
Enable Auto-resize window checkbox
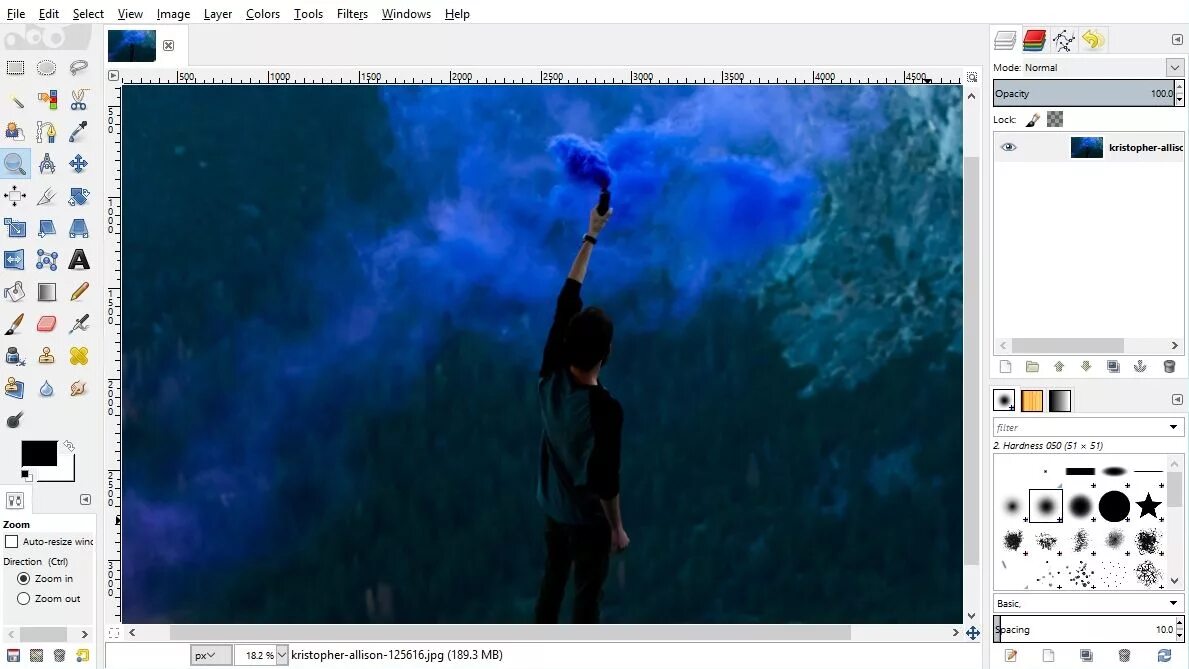click(11, 542)
